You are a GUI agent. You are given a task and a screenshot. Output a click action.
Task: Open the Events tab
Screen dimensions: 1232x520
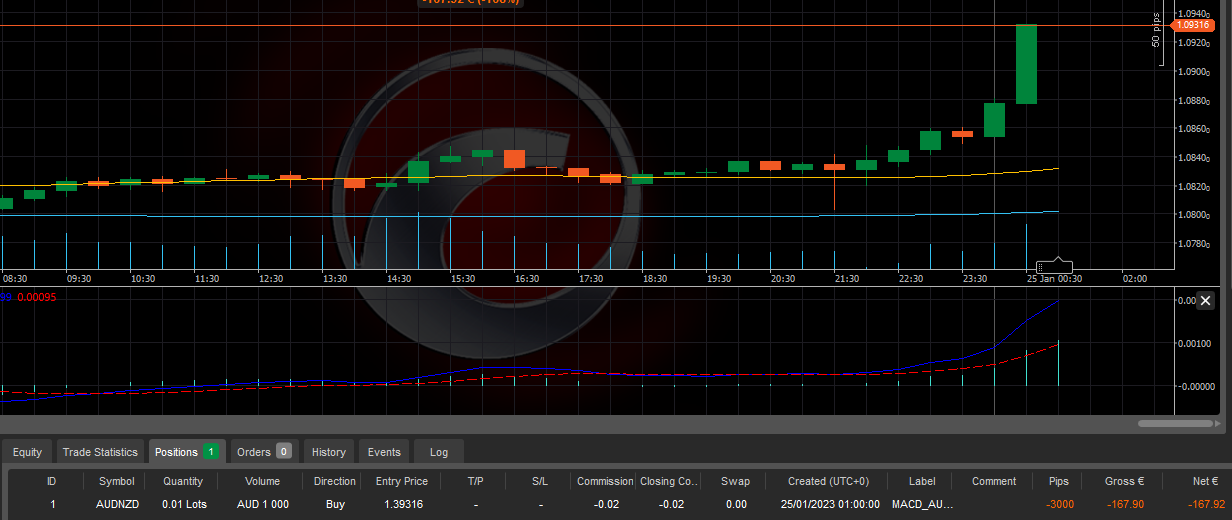384,452
